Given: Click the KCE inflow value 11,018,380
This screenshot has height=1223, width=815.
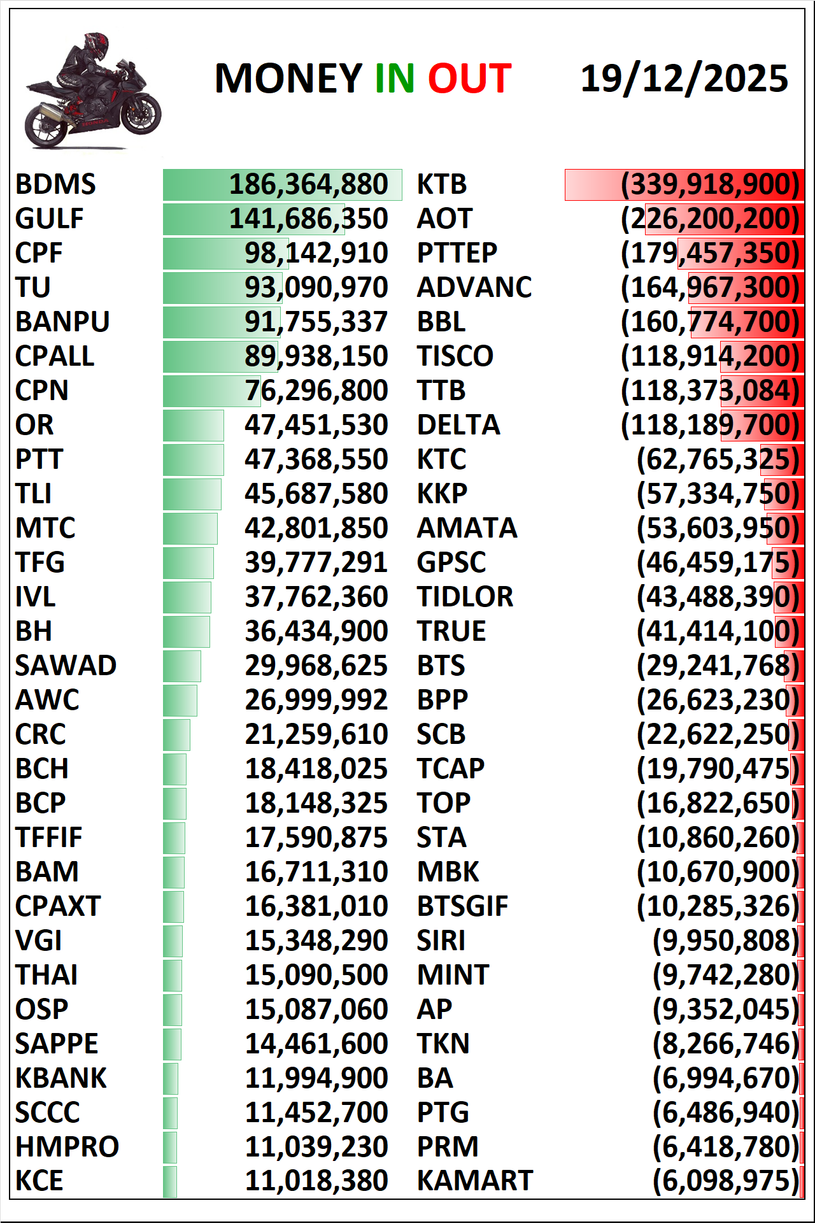Looking at the screenshot, I should (316, 1181).
